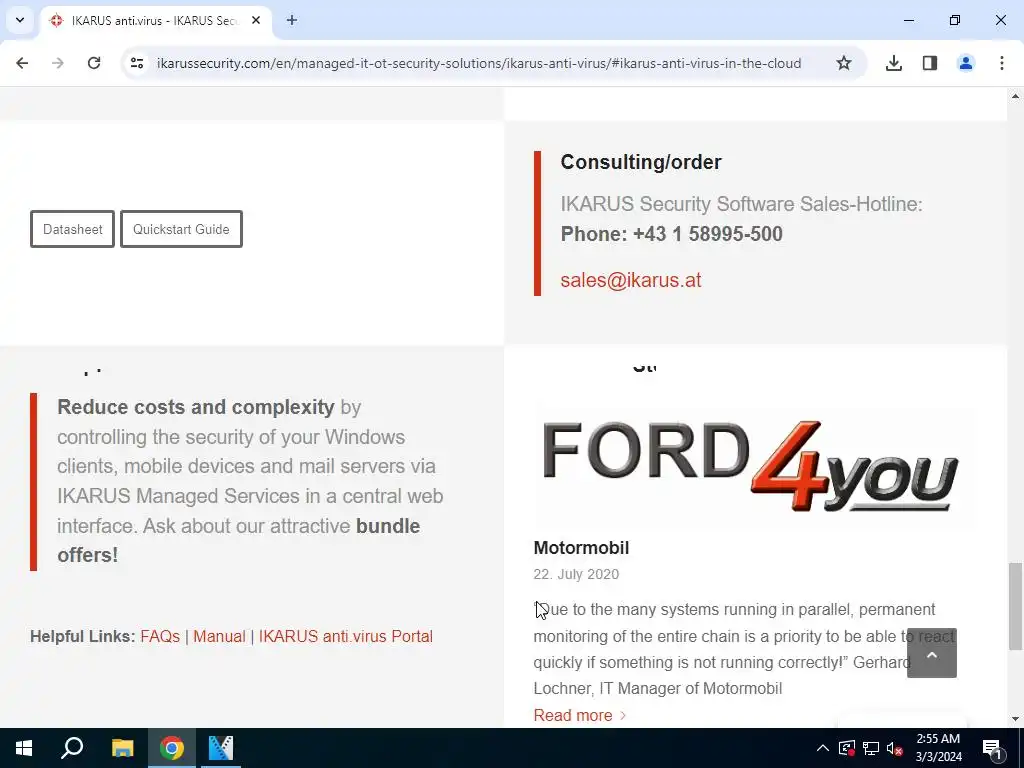Open the Chrome profile menu
The width and height of the screenshot is (1024, 768).
(966, 63)
